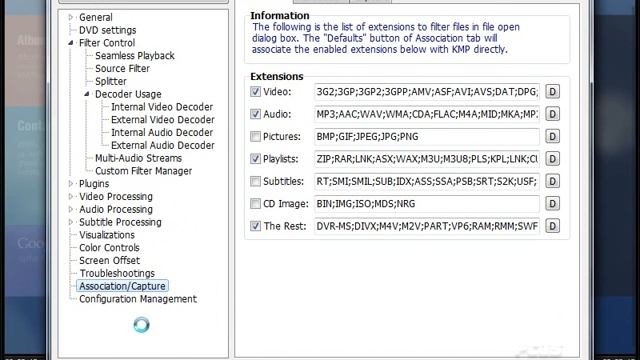Viewport: 640px width, 360px height.
Task: Expand the Audio Processing tree node arrow
Action: [71, 209]
